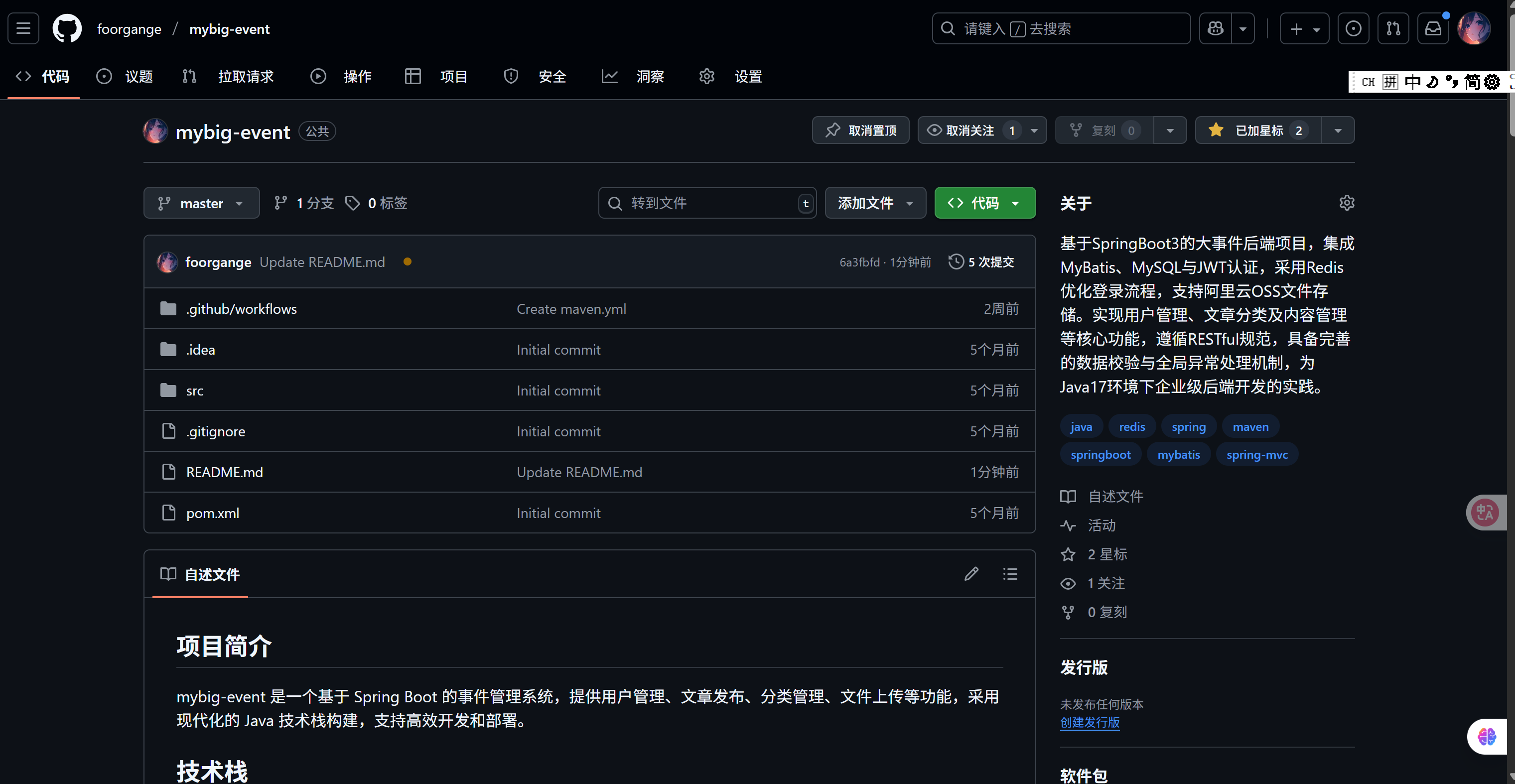The width and height of the screenshot is (1515, 784).
Task: Click the java topic tag
Action: (1081, 426)
